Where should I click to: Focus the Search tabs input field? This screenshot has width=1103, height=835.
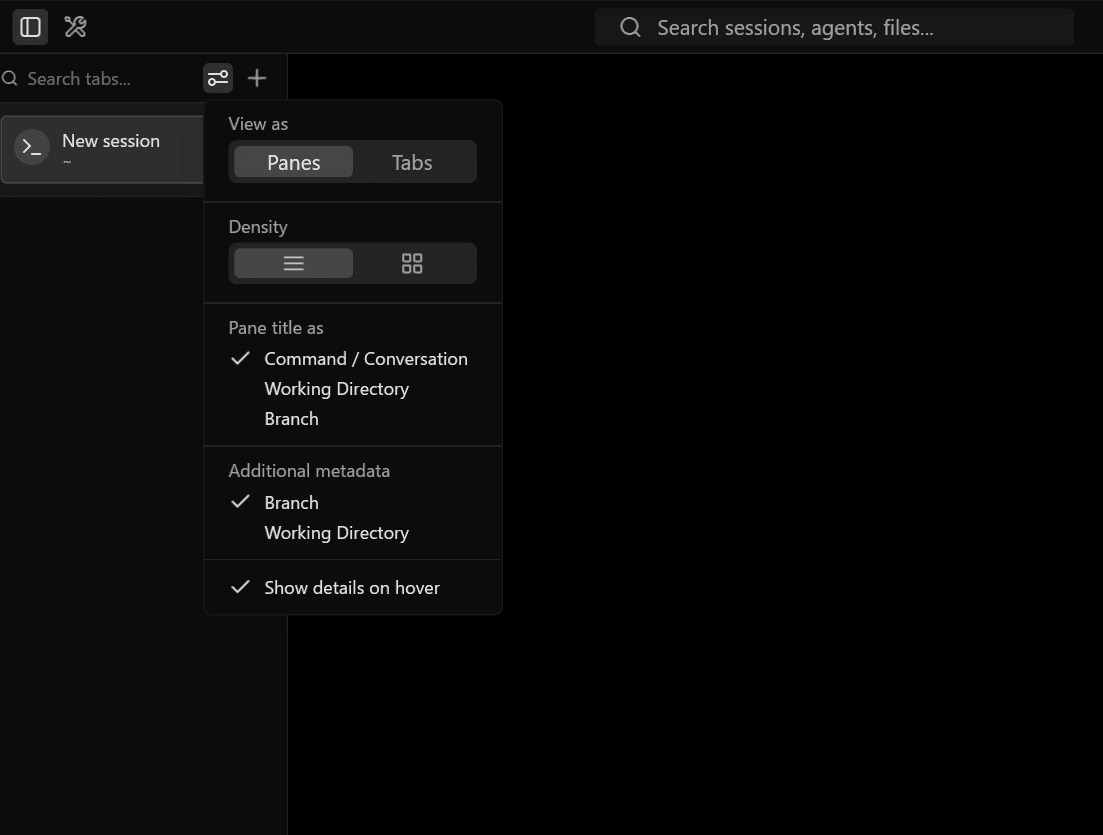100,79
